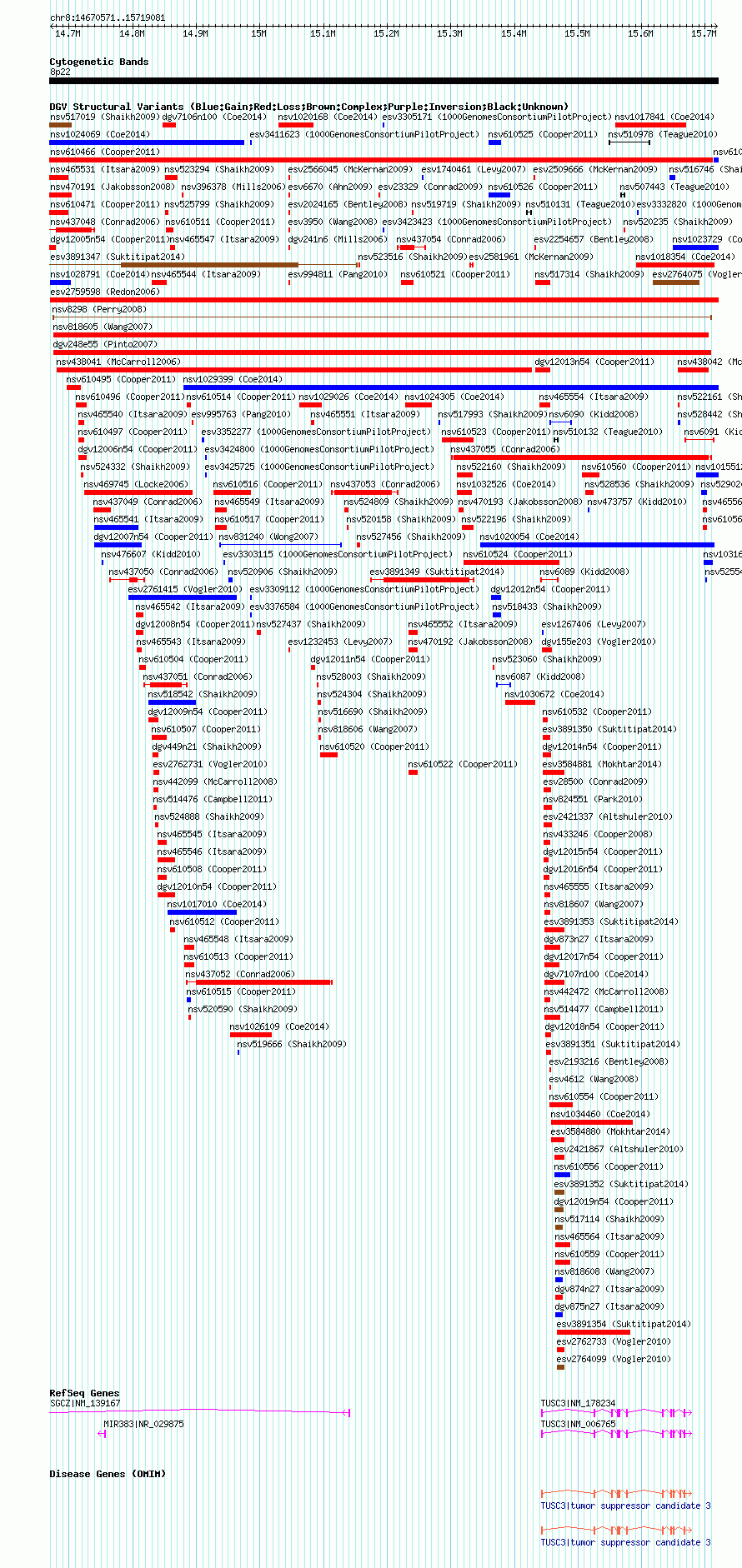Select nsv518542 (Shaikh2009) variant label
The image size is (742, 1568).
click(x=203, y=694)
